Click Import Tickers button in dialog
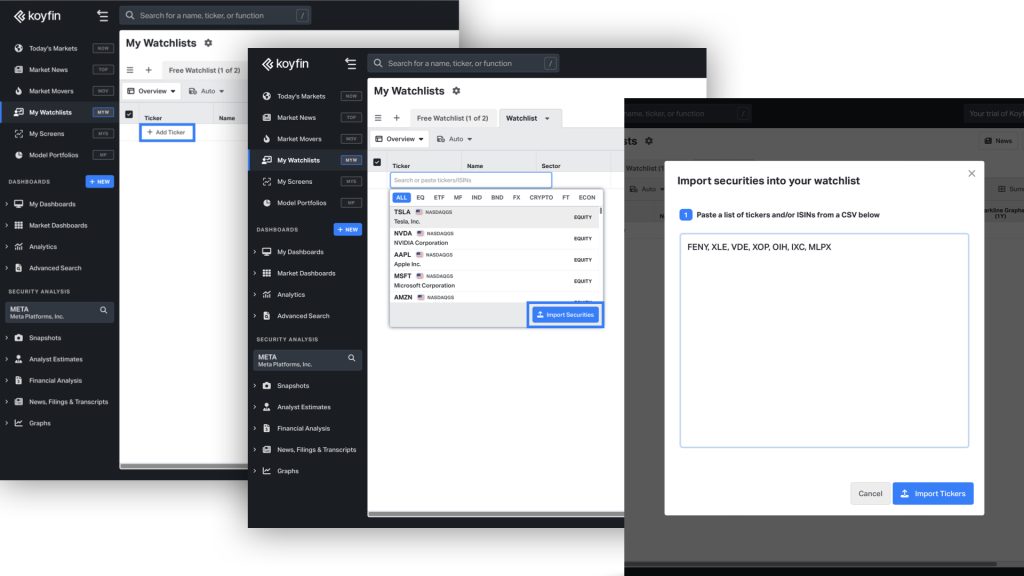The image size is (1024, 576). point(933,494)
